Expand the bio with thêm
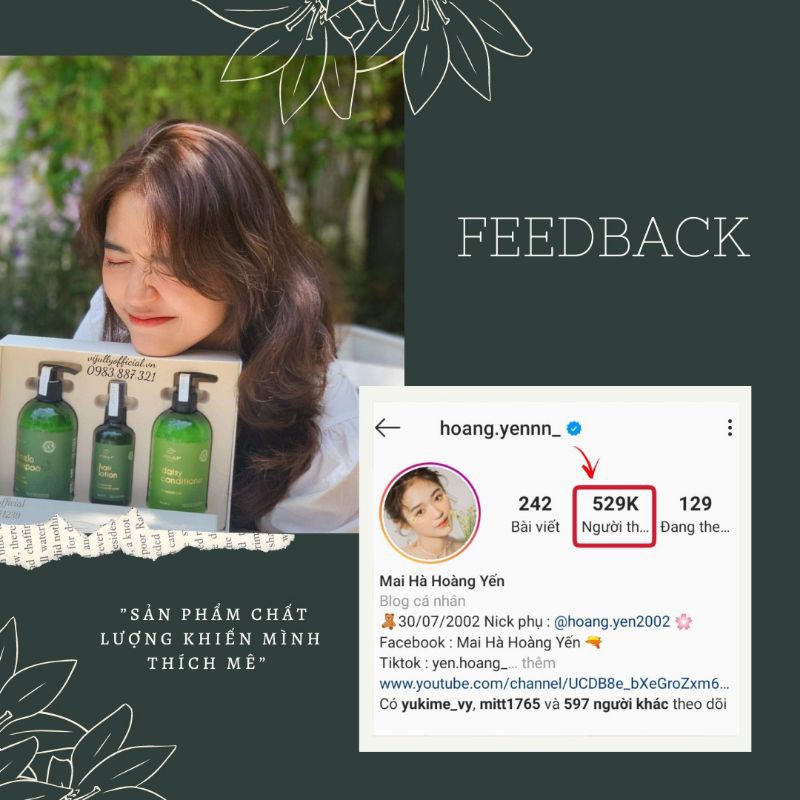Screen dimensions: 800x800 click(x=538, y=663)
